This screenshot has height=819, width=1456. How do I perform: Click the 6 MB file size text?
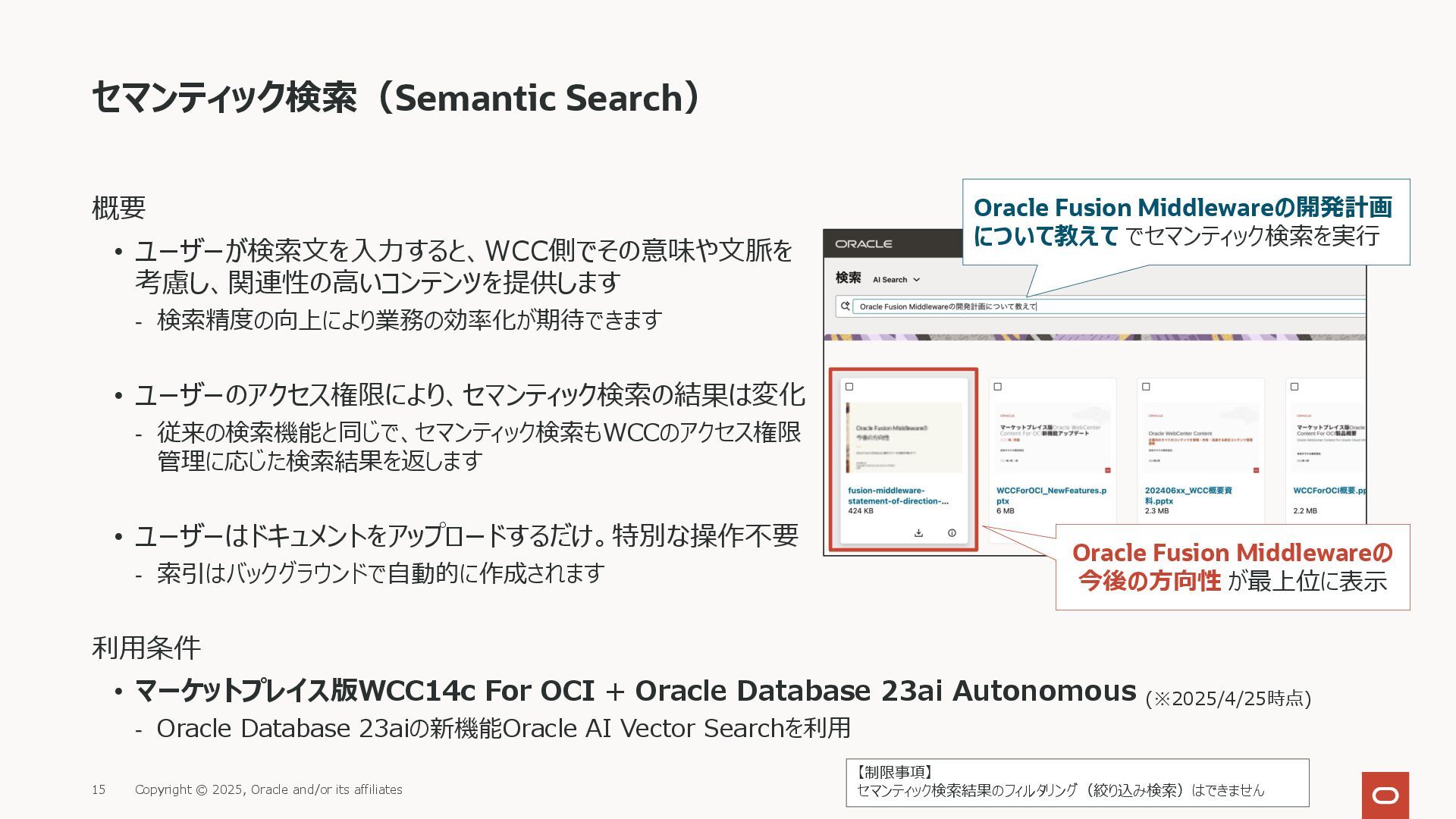point(1006,511)
